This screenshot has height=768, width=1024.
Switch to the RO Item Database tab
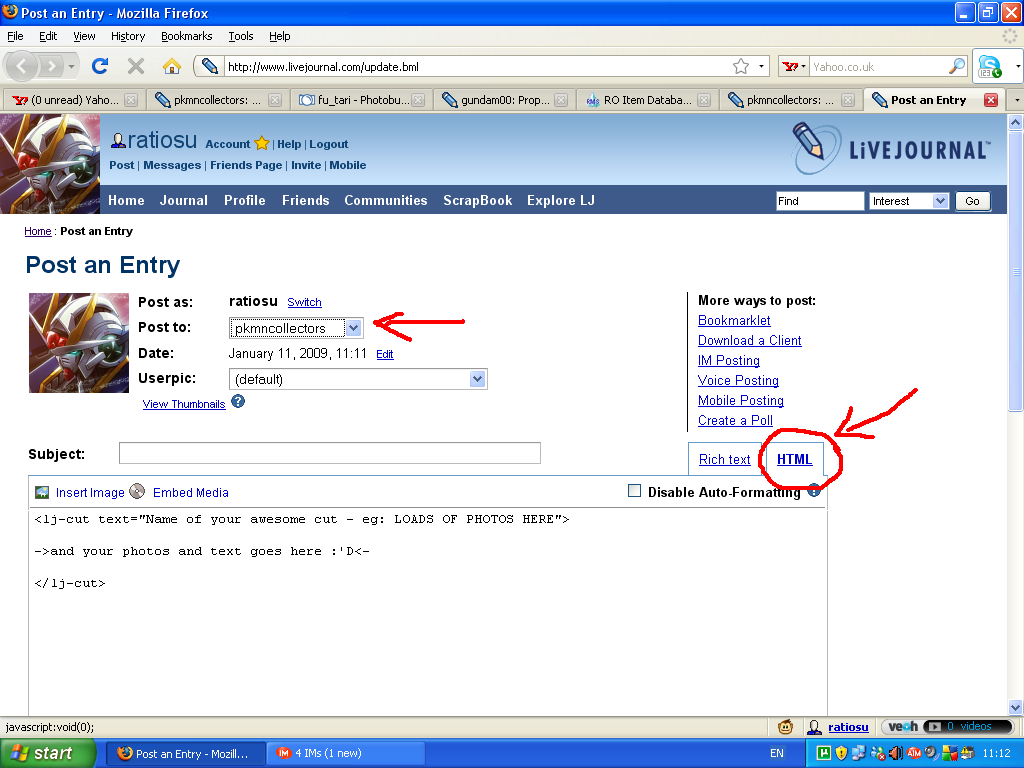[x=647, y=100]
